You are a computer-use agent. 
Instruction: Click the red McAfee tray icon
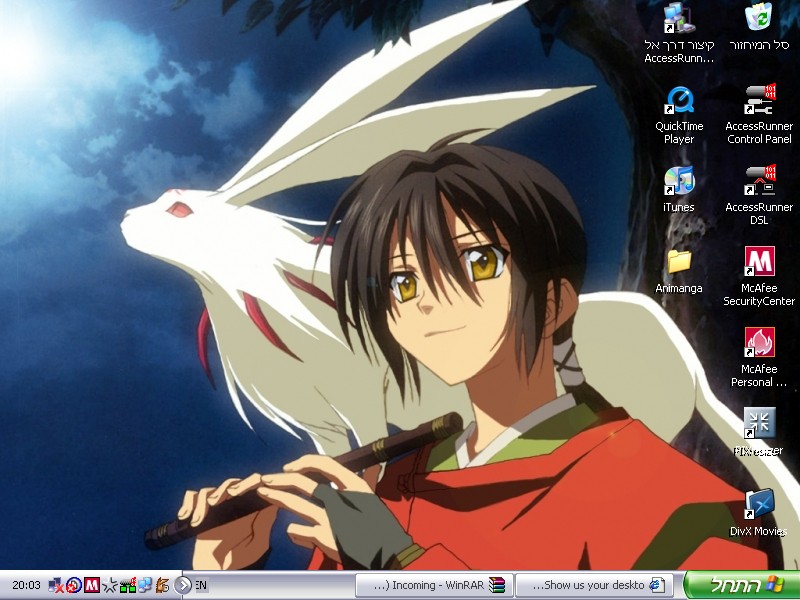[x=92, y=585]
